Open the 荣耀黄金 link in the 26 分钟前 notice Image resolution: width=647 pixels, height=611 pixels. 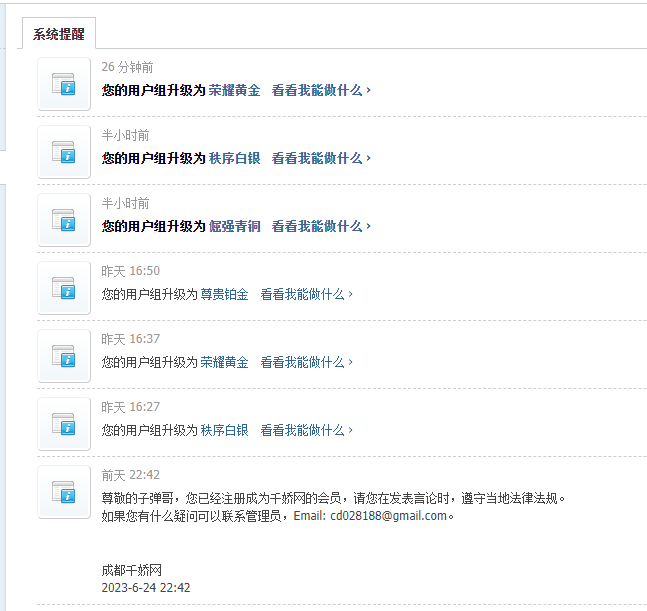(234, 90)
